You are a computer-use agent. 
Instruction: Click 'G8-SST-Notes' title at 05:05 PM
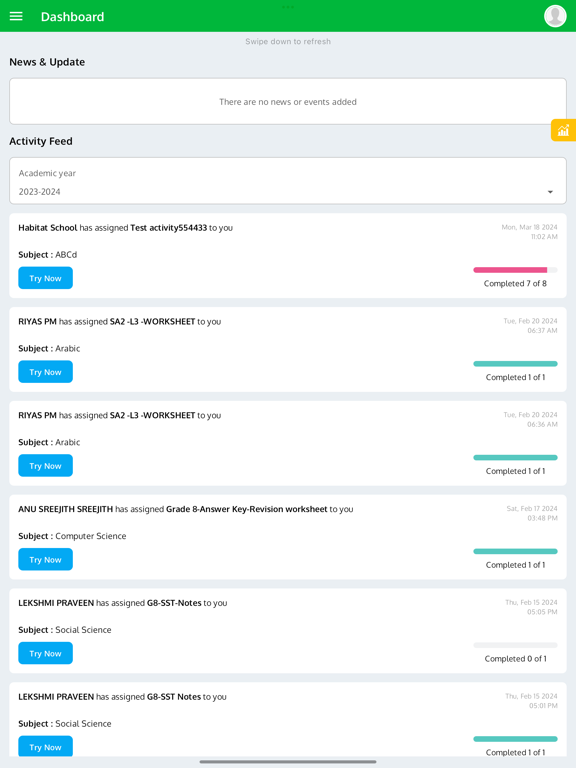174,603
